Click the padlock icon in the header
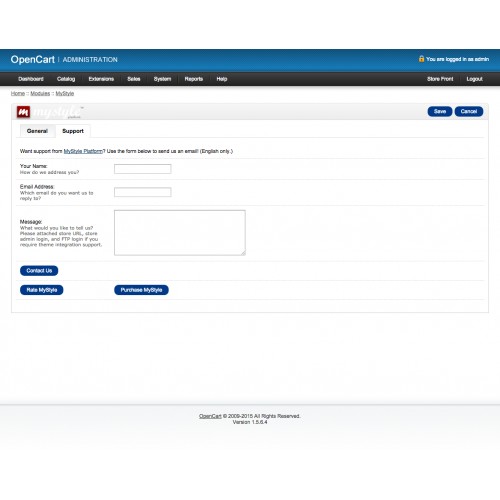 point(421,59)
